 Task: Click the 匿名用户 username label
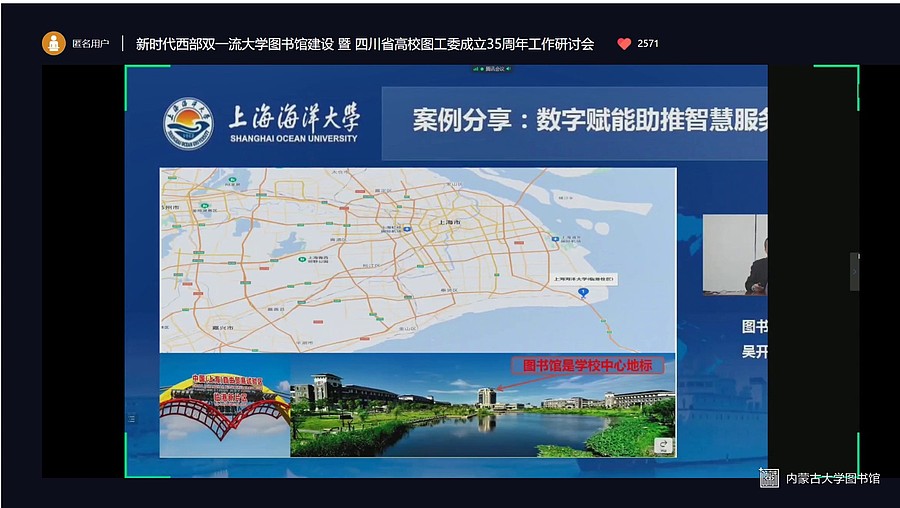tap(91, 44)
